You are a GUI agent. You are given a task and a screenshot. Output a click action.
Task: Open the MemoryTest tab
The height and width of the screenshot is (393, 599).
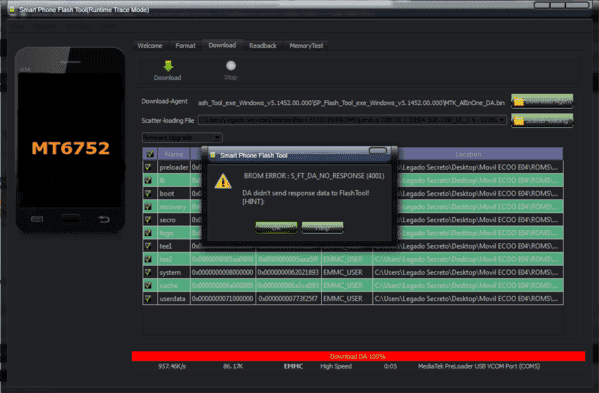(306, 46)
